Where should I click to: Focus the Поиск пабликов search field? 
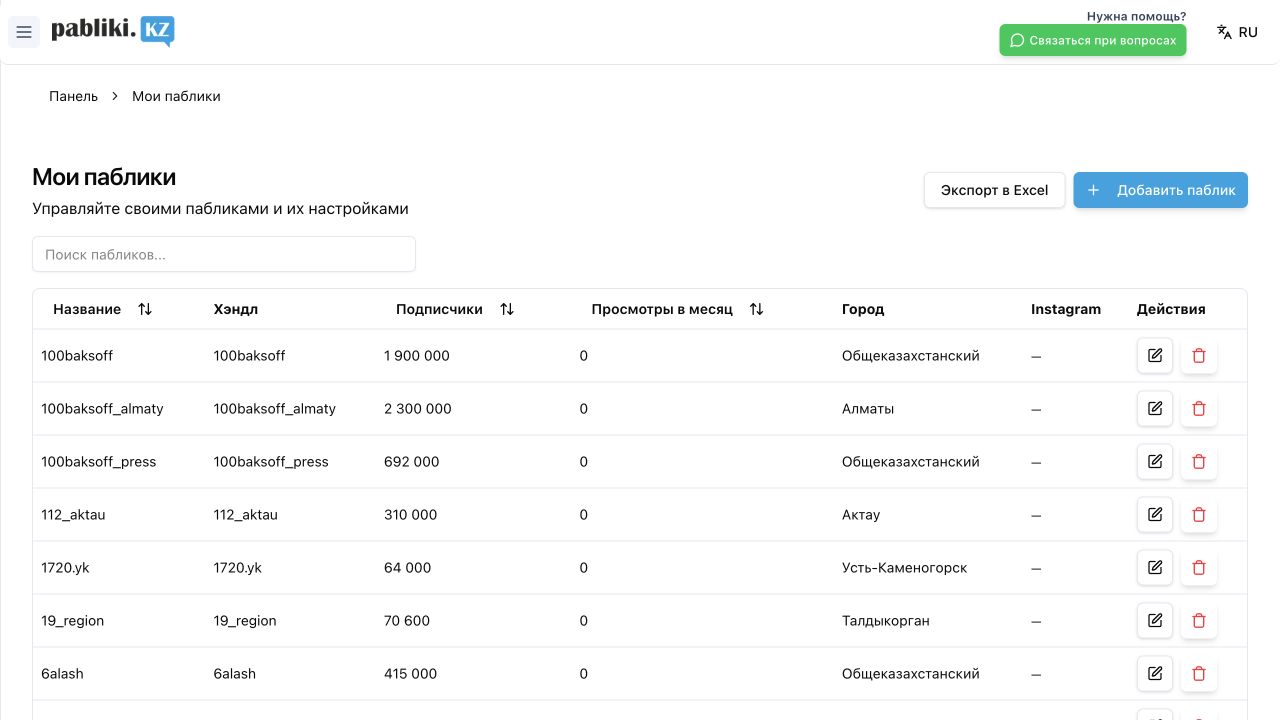[224, 254]
